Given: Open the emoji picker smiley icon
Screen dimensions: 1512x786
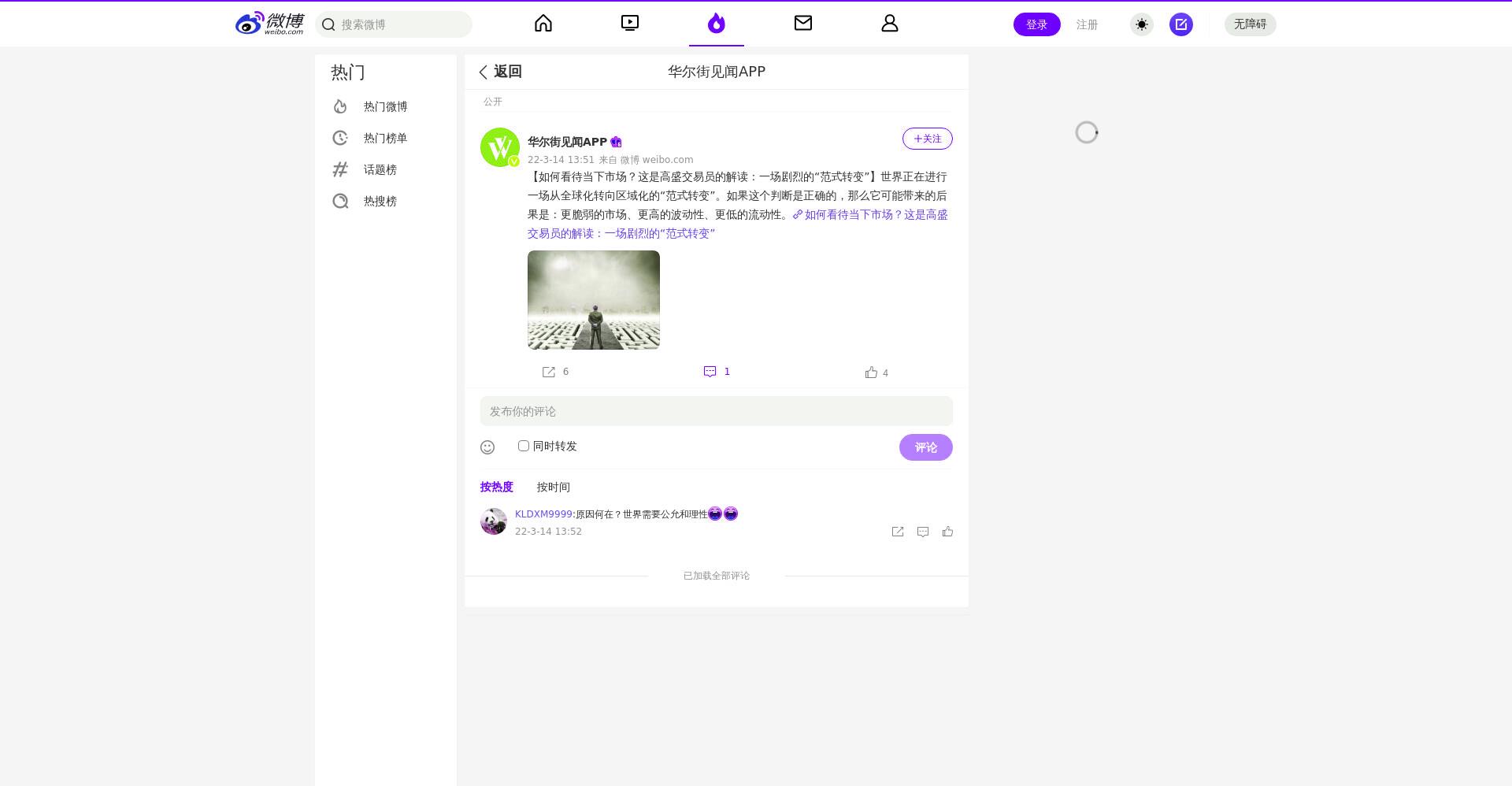Looking at the screenshot, I should tap(487, 447).
